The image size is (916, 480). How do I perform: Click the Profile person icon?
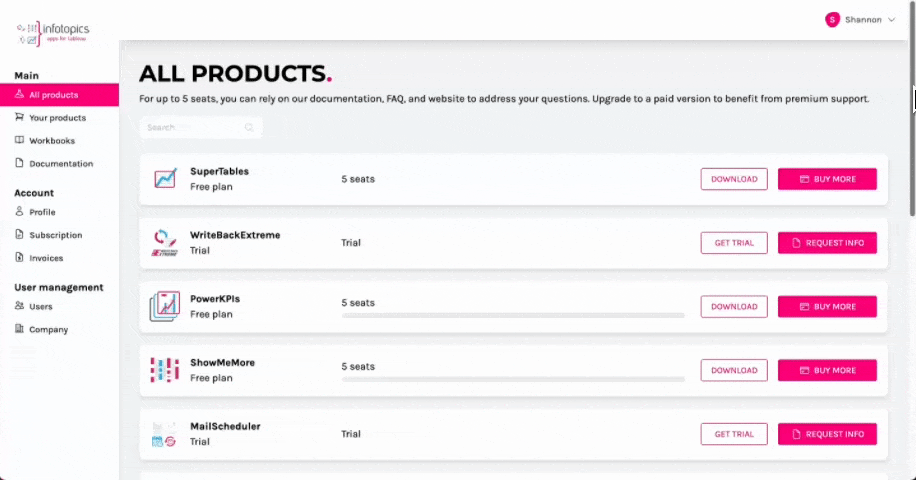click(19, 211)
